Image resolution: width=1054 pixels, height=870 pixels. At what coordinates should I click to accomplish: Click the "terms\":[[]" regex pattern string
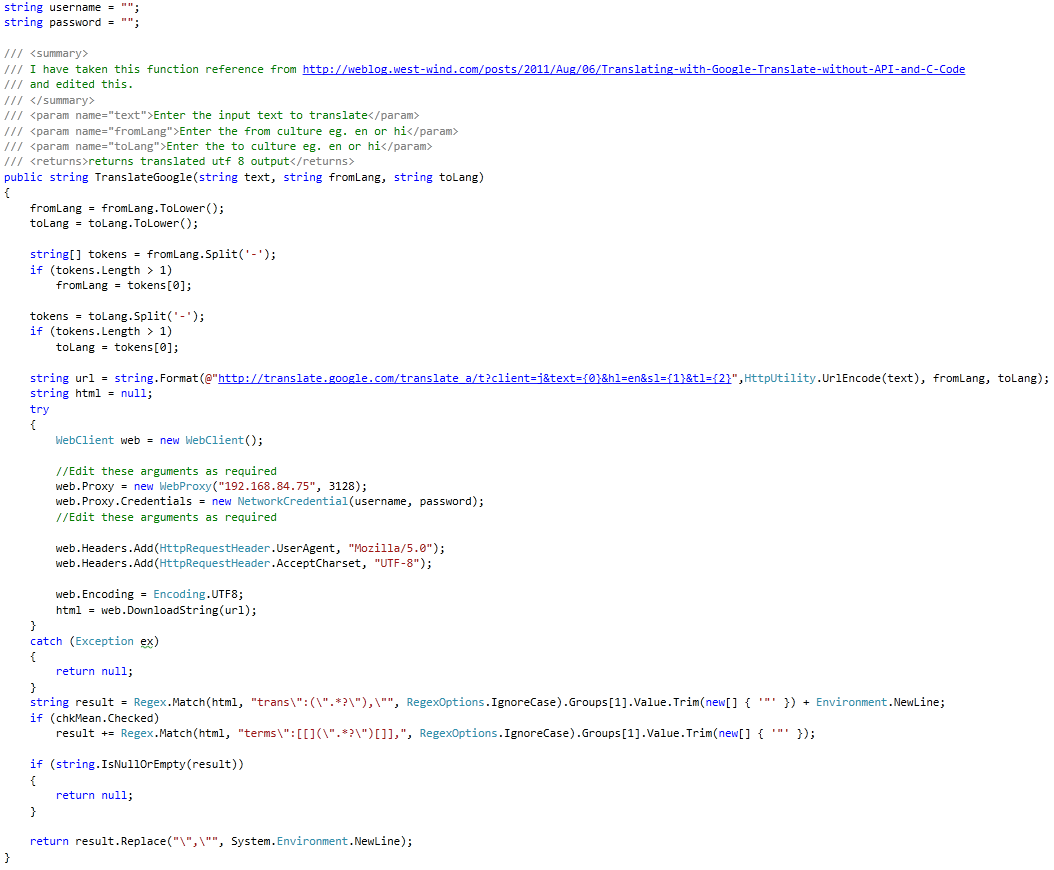325,734
